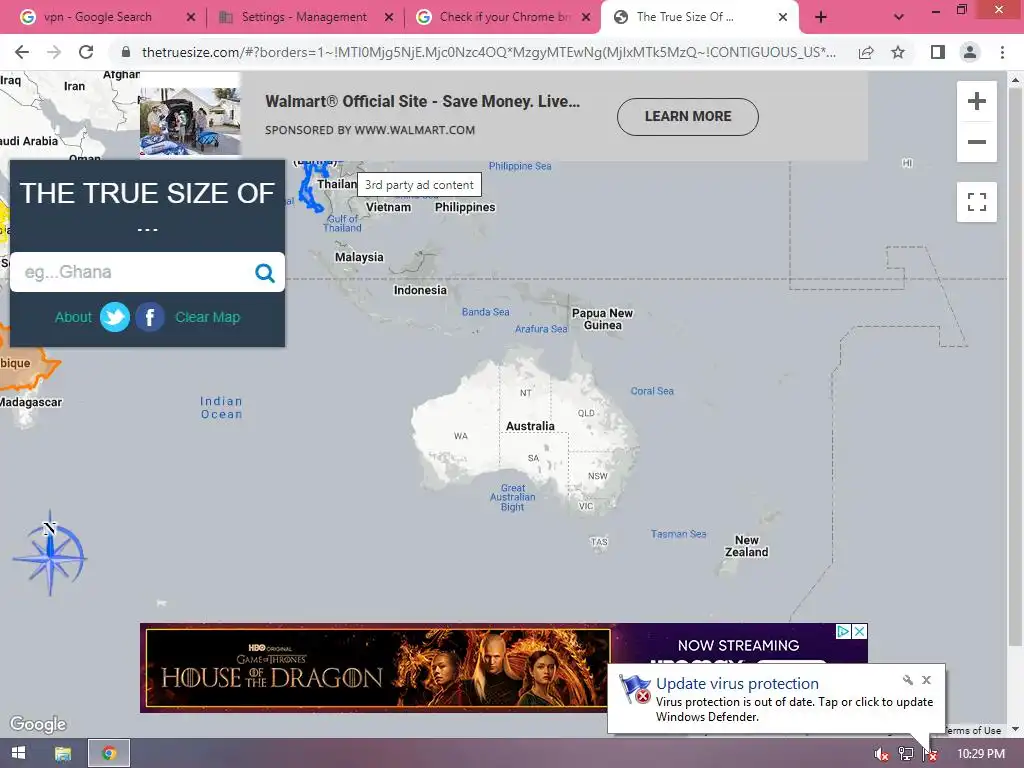Toggle fullscreen map view

(976, 202)
